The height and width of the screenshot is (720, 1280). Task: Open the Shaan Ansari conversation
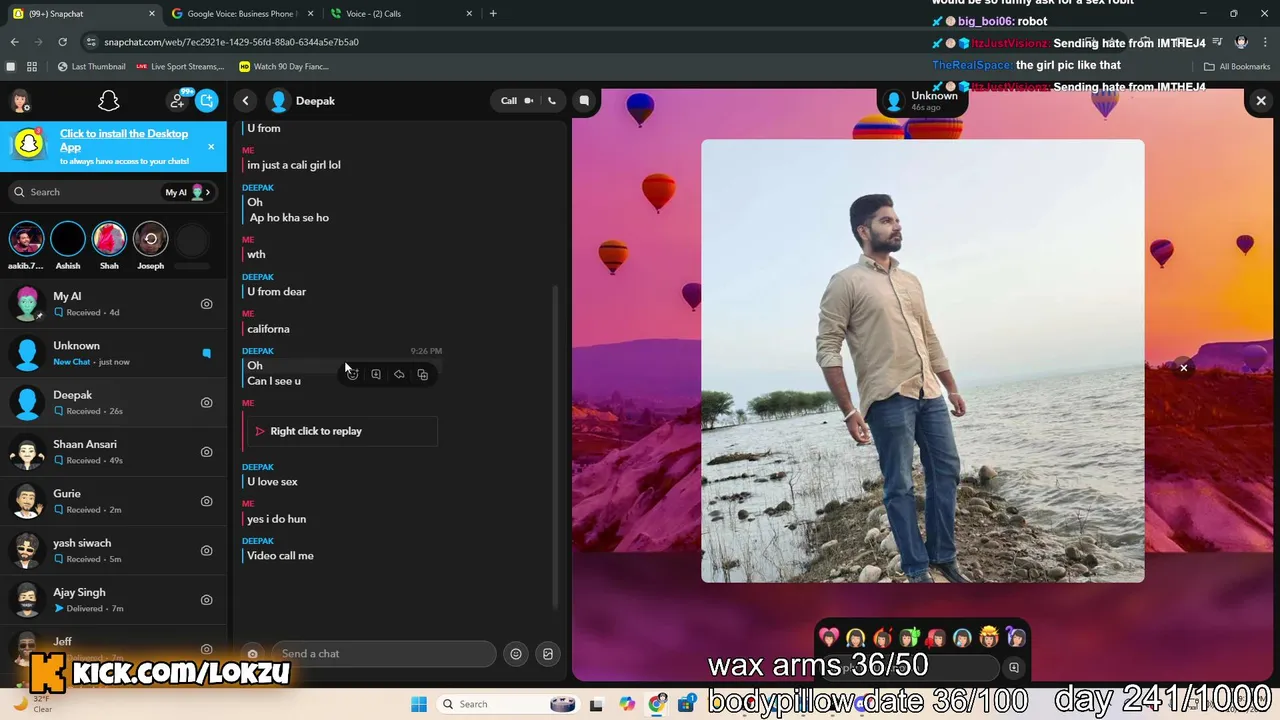(113, 452)
